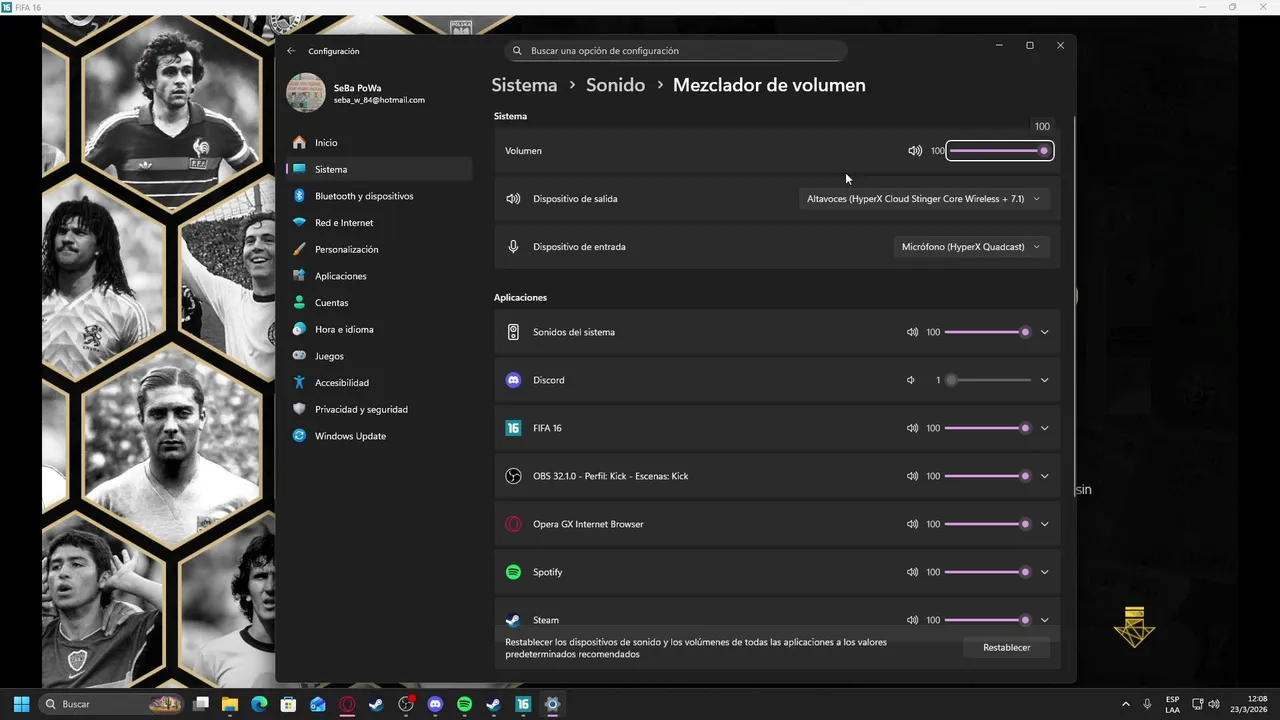Open Personalización settings
Viewport: 1280px width, 720px height.
(x=378, y=249)
